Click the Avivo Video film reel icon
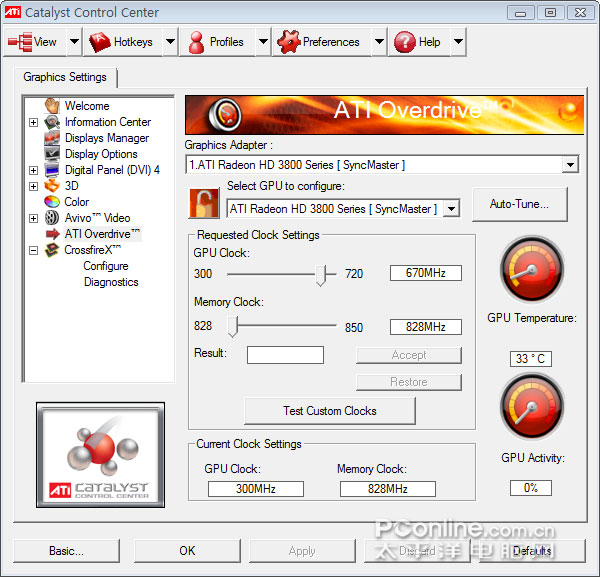The width and height of the screenshot is (600, 577). [x=52, y=218]
